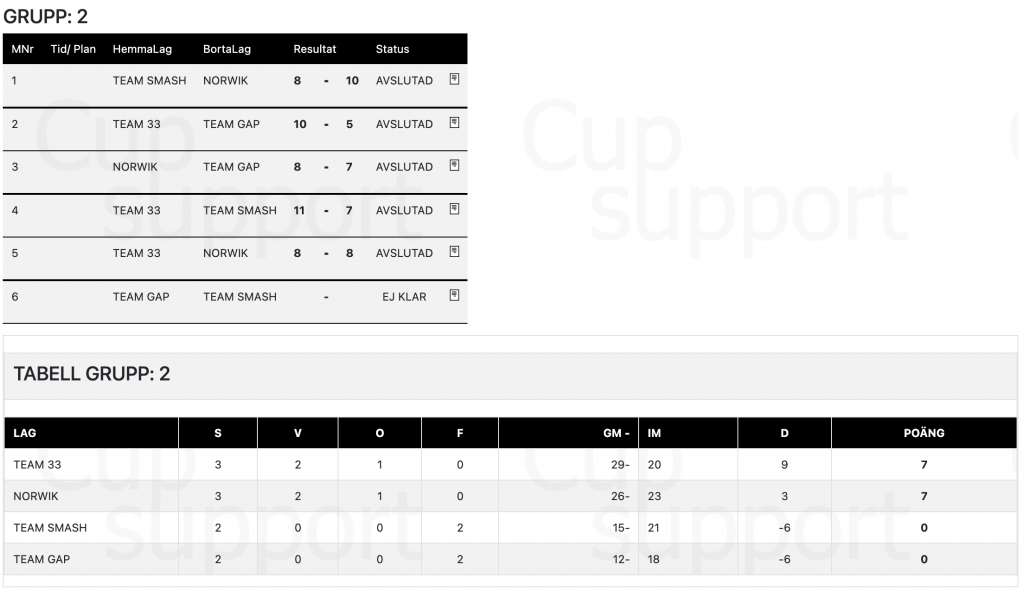Select TEAM GAP in standings table
The height and width of the screenshot is (591, 1024).
pos(42,559)
